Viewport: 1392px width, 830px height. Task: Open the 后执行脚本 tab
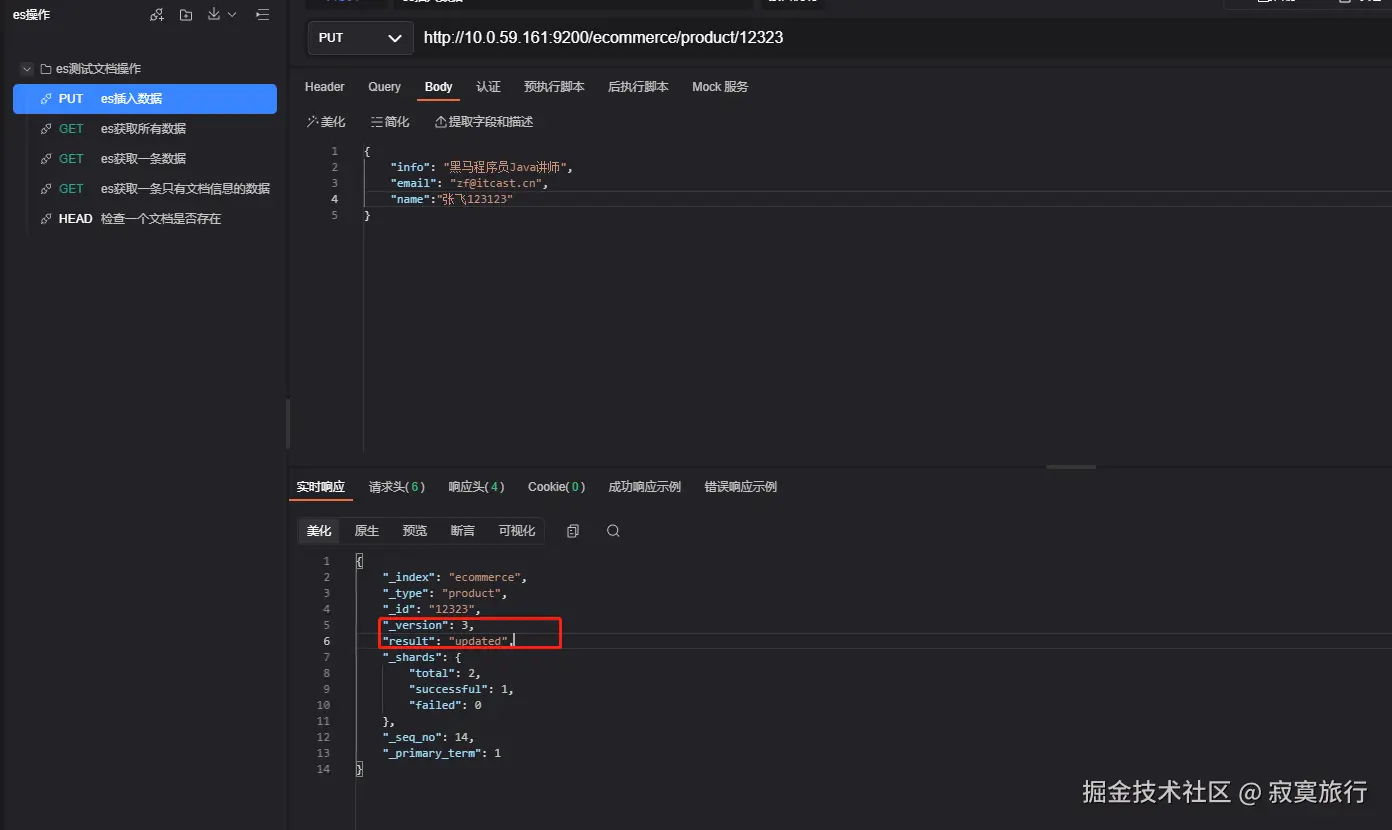tap(638, 87)
